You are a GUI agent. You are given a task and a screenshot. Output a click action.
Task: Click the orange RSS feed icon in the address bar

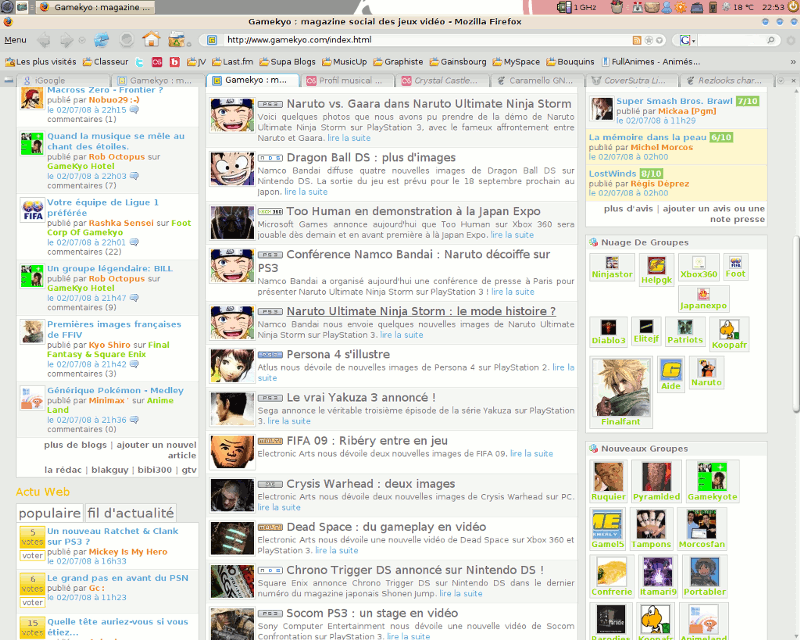pyautogui.click(x=637, y=40)
